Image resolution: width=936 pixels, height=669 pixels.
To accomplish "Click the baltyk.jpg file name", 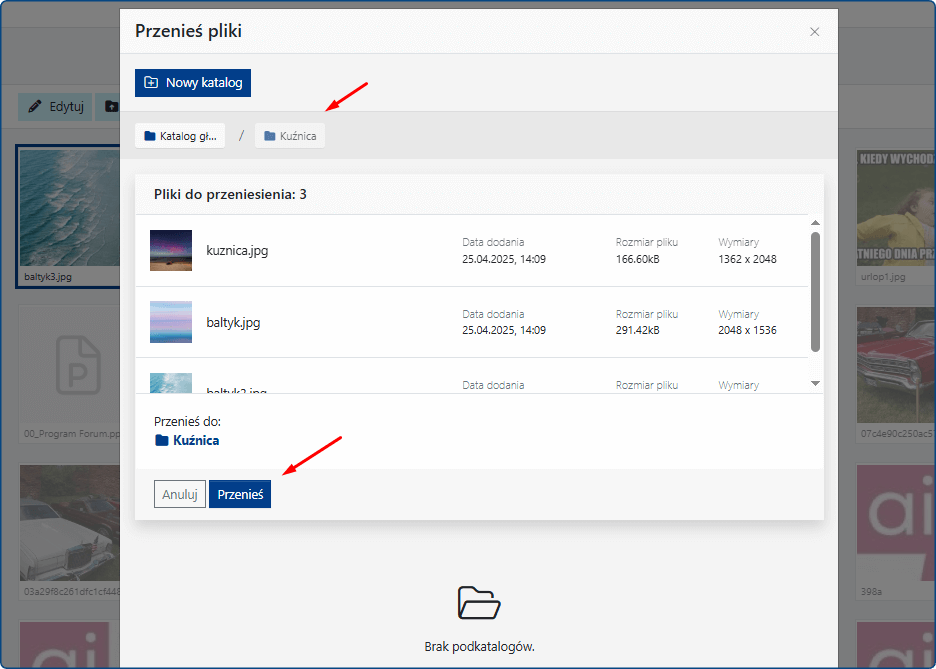I will 233,323.
